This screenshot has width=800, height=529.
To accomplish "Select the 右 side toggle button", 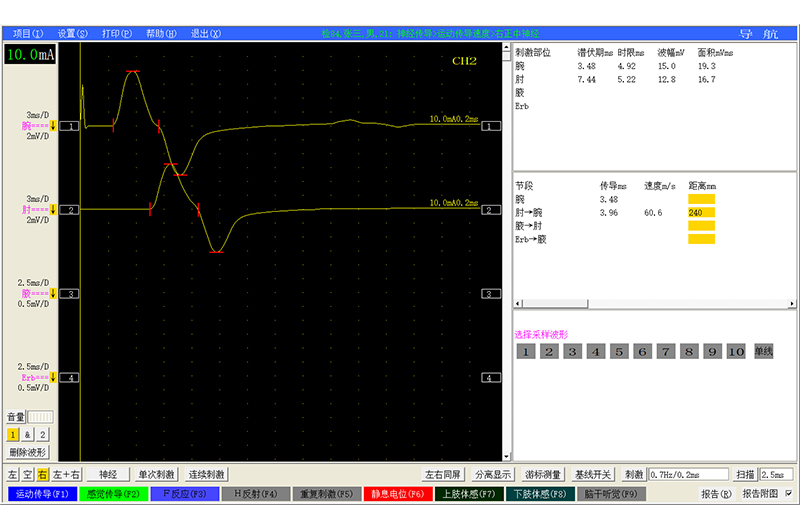I will click(x=43, y=474).
